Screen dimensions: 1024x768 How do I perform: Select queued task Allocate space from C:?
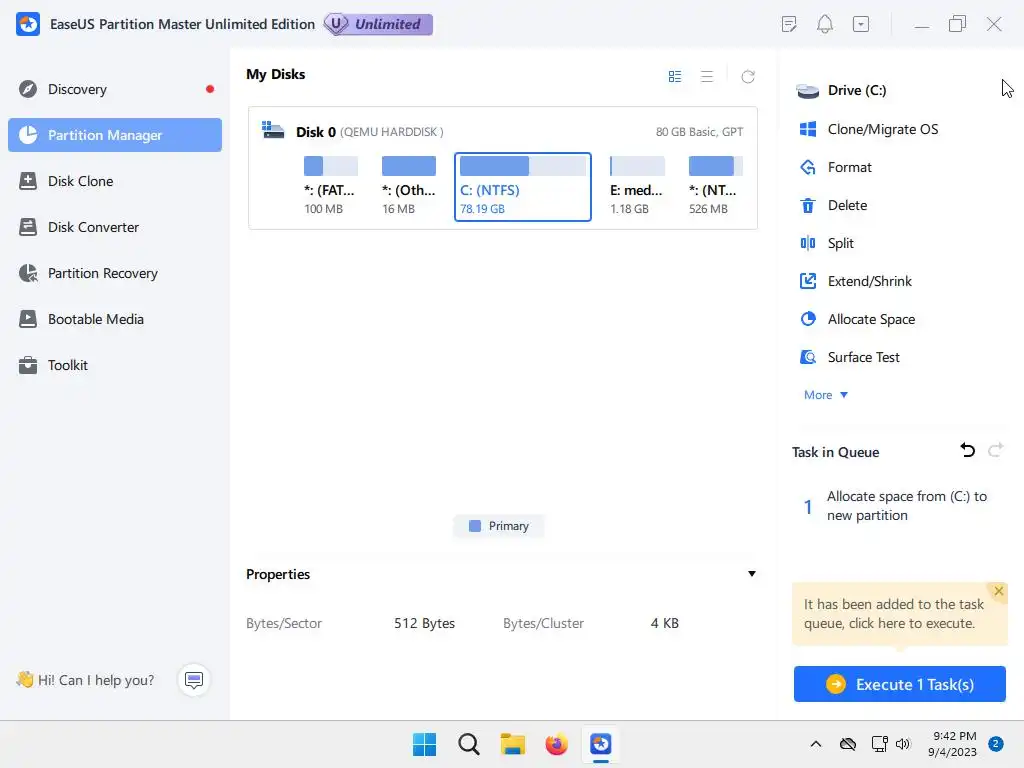899,506
